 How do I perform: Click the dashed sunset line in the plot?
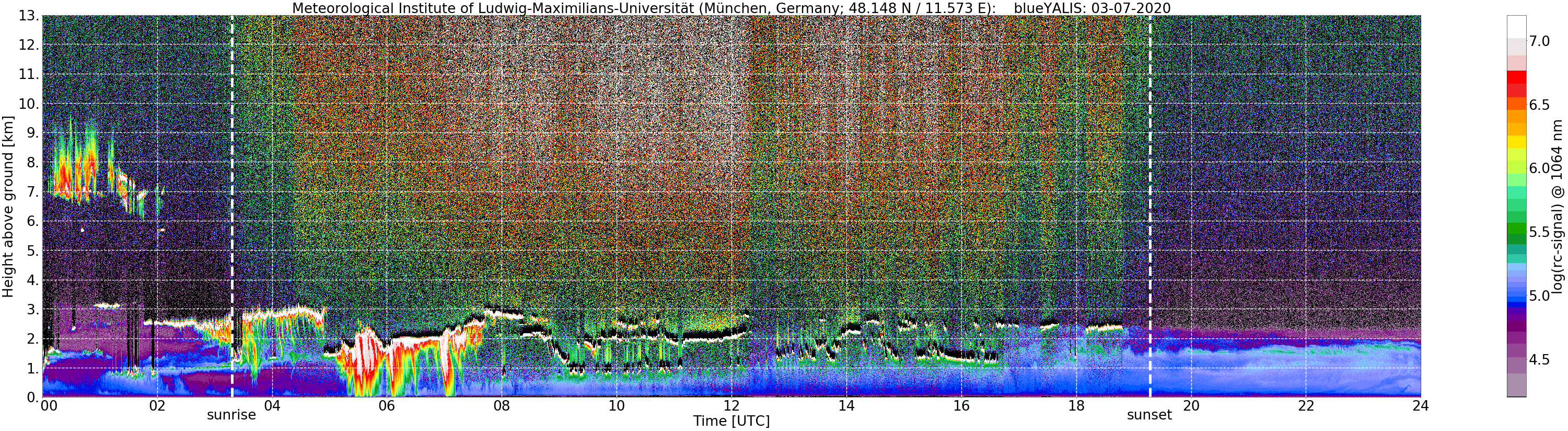pyautogui.click(x=1150, y=206)
